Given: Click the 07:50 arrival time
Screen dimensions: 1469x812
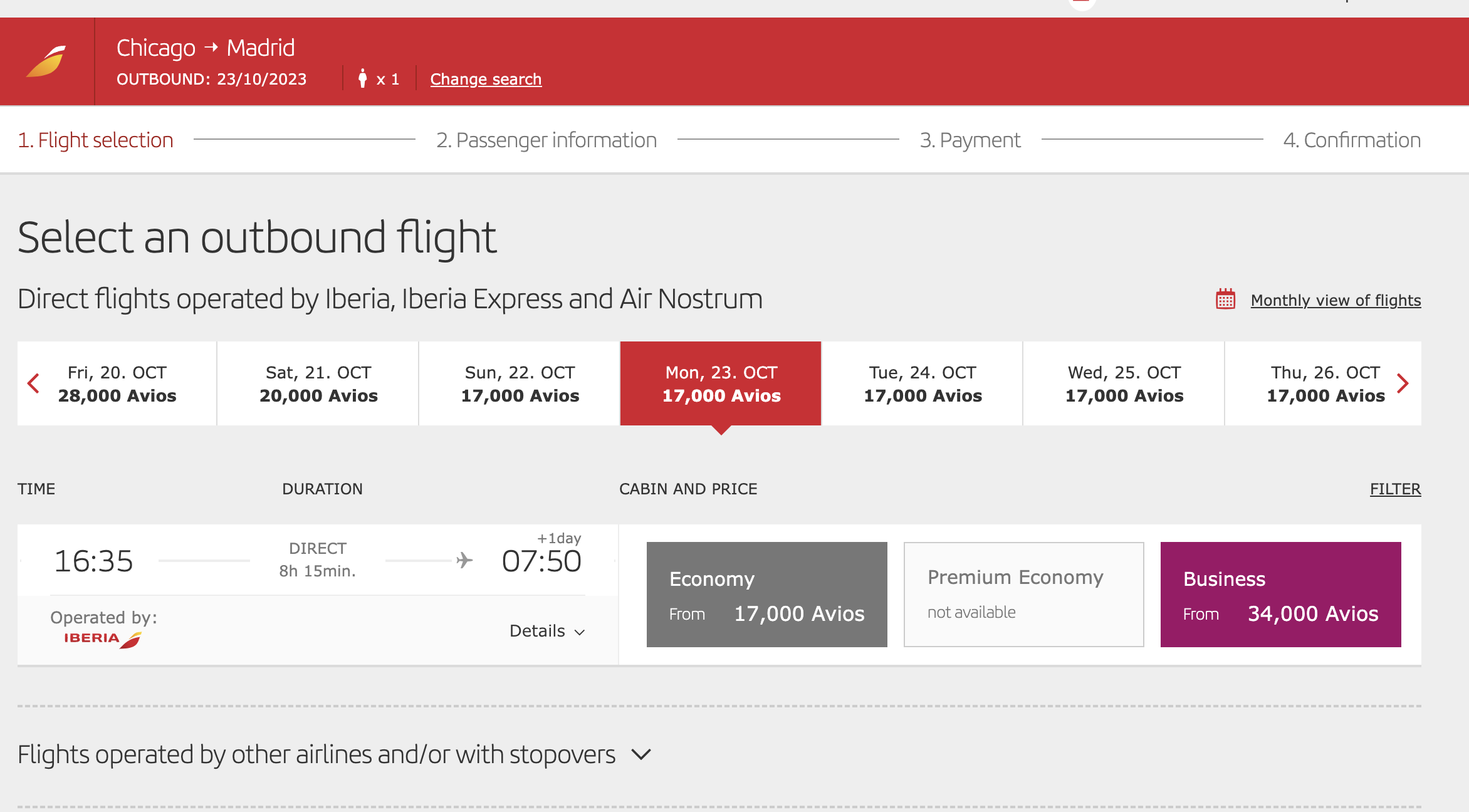Looking at the screenshot, I should pyautogui.click(x=542, y=561).
